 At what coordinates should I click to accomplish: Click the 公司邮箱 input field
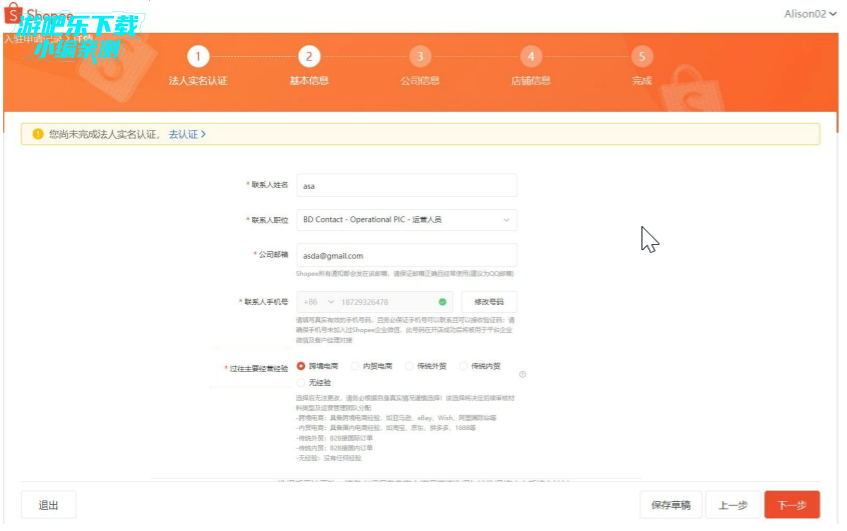point(407,255)
